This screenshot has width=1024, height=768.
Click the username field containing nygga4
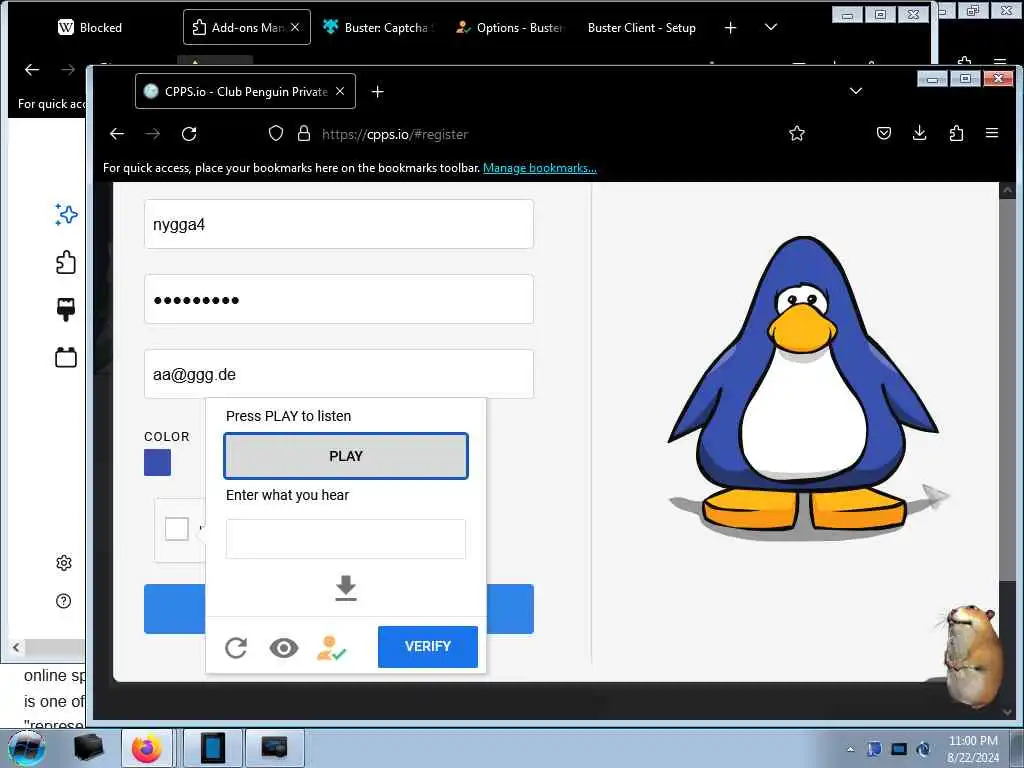coord(338,224)
